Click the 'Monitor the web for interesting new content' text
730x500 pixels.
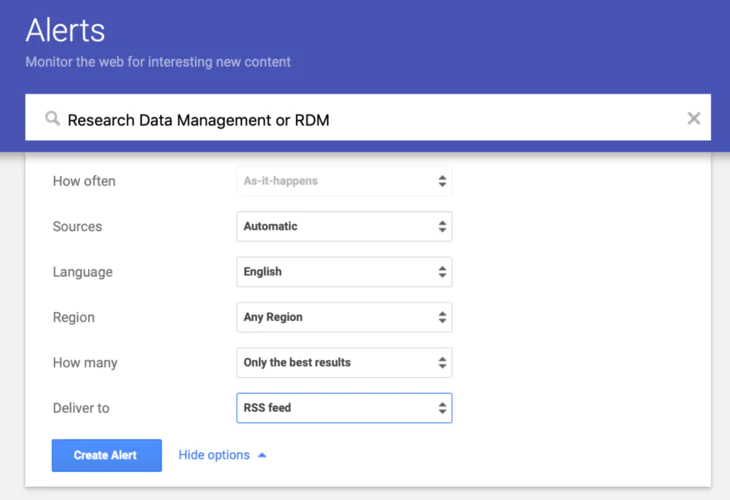[158, 62]
